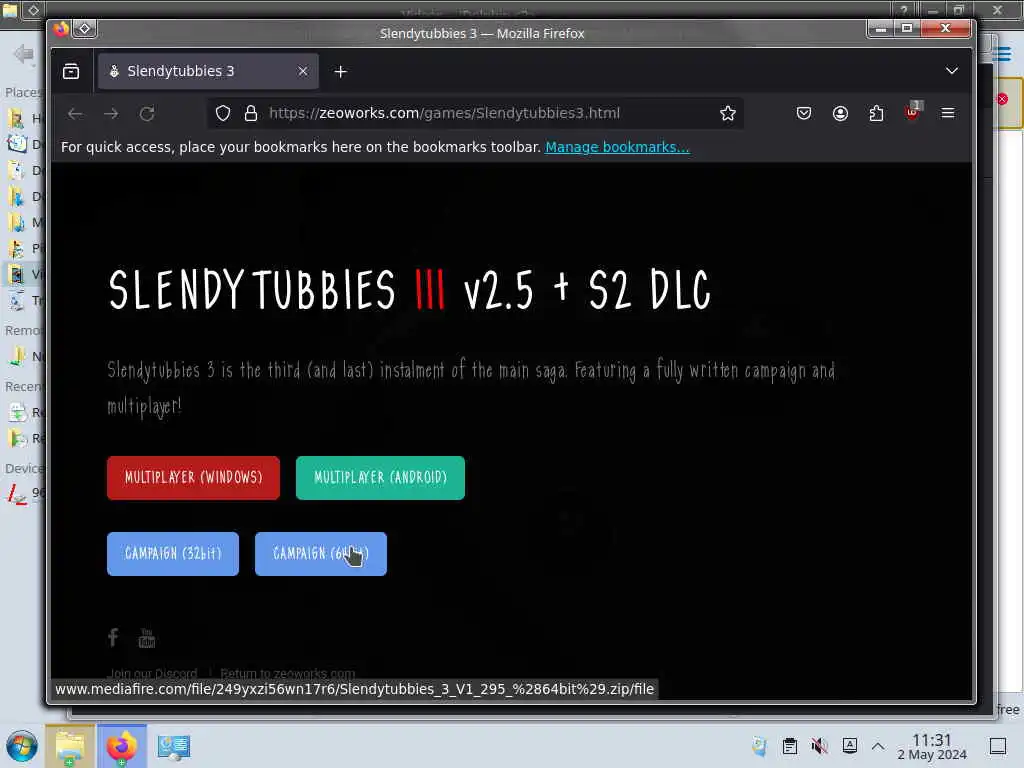1024x768 pixels.
Task: Download Multiplayer (Windows) version
Action: 193,478
